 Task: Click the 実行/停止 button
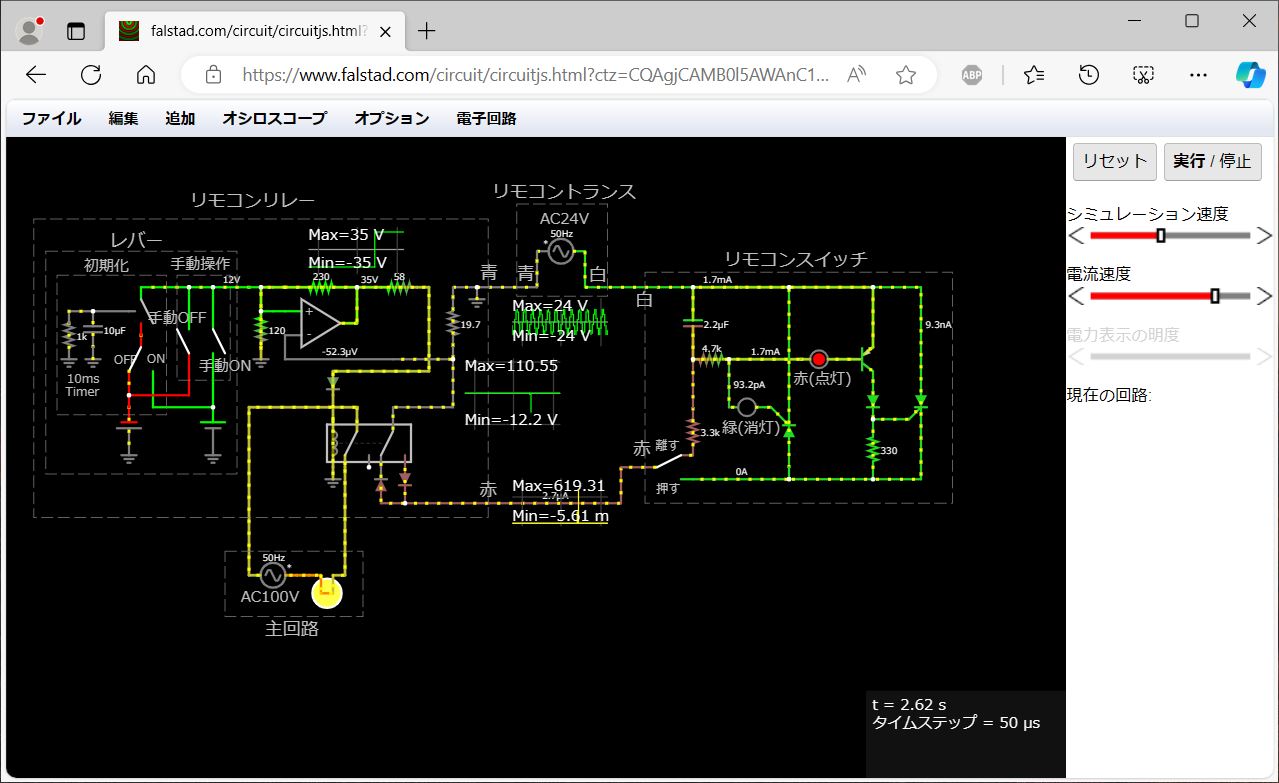1212,161
